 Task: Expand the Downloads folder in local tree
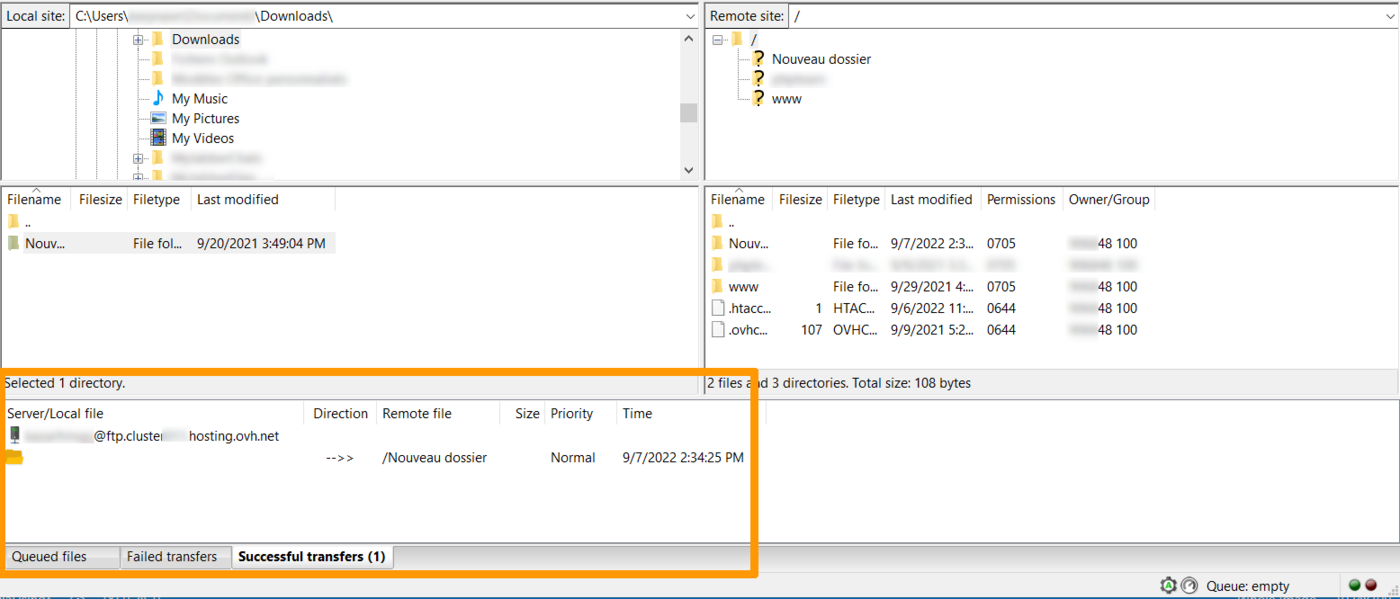[x=138, y=40]
